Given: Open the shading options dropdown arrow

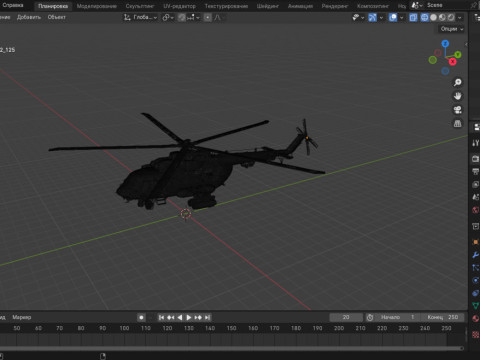Looking at the screenshot, I should [x=460, y=17].
